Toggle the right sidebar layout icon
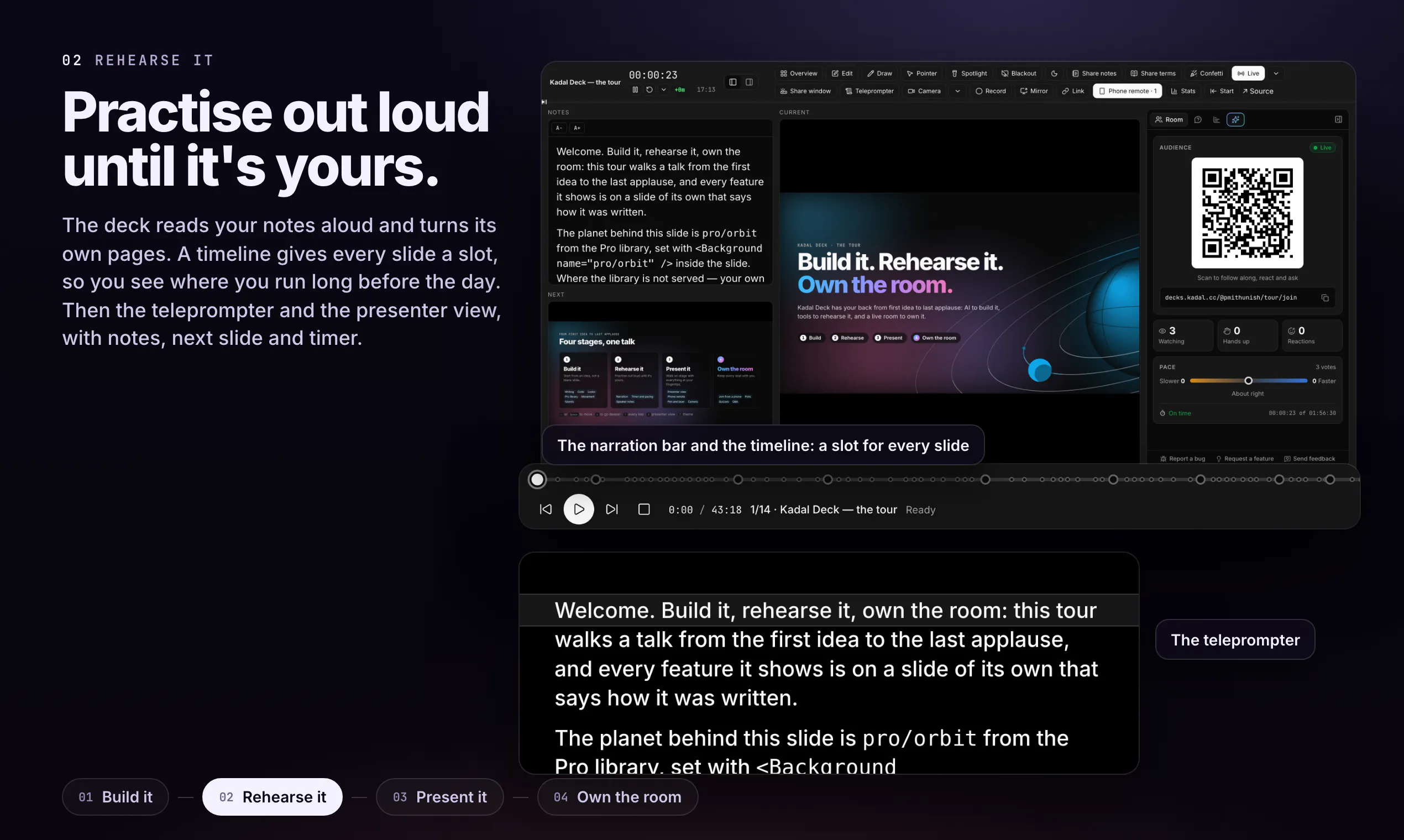Image resolution: width=1404 pixels, height=840 pixels. point(749,82)
